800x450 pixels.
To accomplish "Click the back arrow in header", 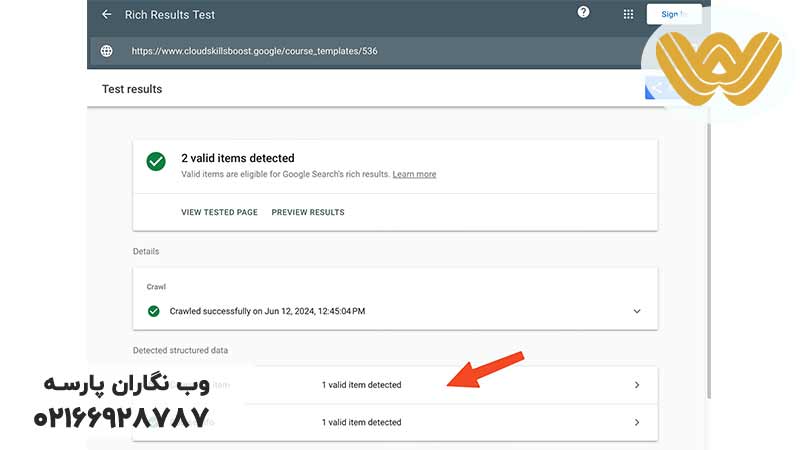I will [x=107, y=15].
